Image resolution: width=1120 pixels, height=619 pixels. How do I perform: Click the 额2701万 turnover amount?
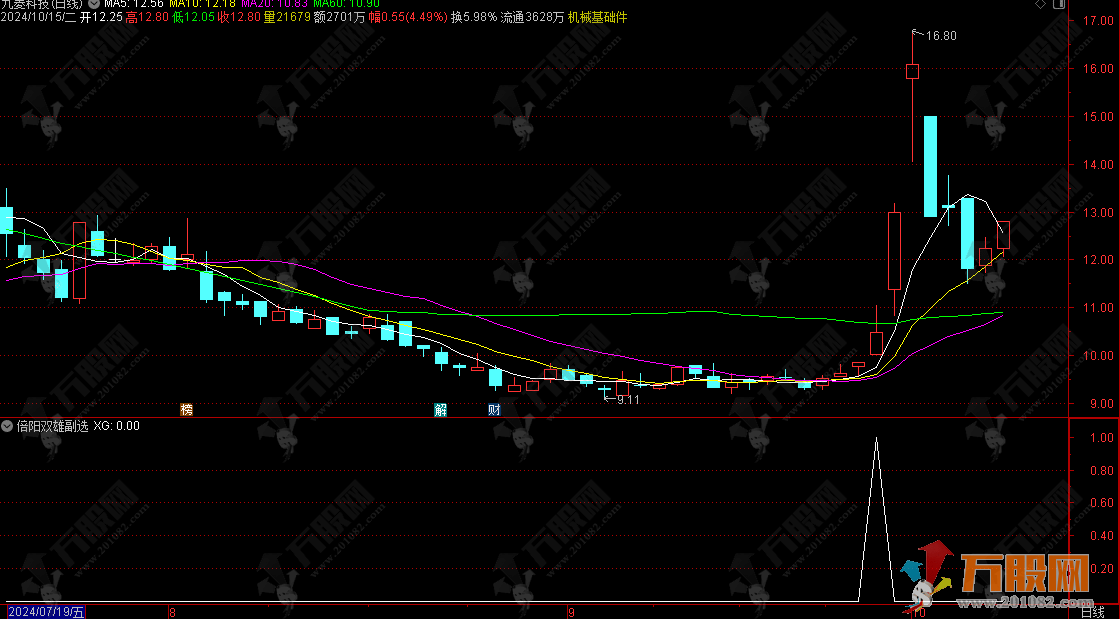[339, 17]
